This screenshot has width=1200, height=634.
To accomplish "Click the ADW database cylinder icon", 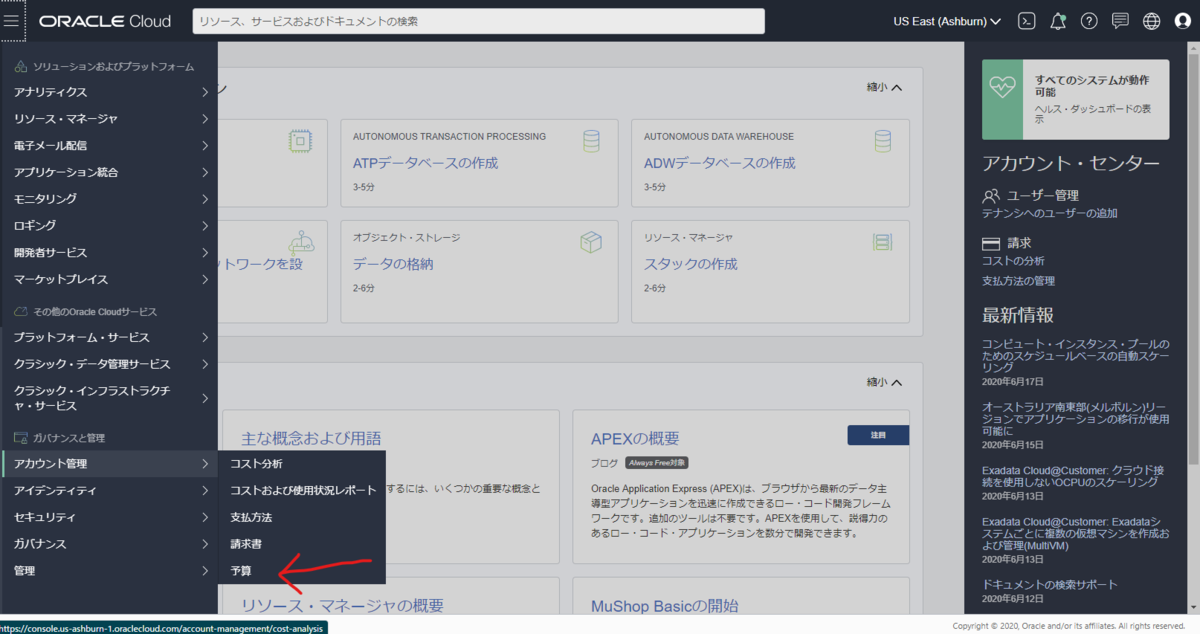I will 882,141.
